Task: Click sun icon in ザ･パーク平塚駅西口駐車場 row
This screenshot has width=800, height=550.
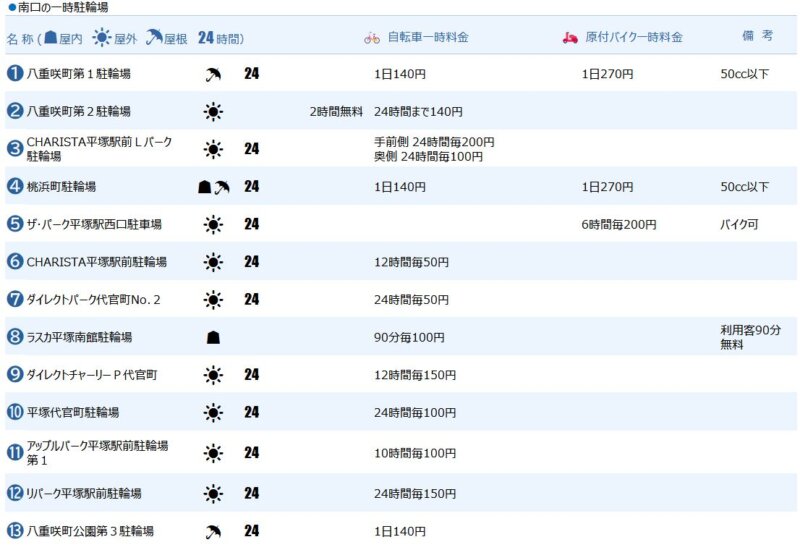Action: click(x=212, y=224)
